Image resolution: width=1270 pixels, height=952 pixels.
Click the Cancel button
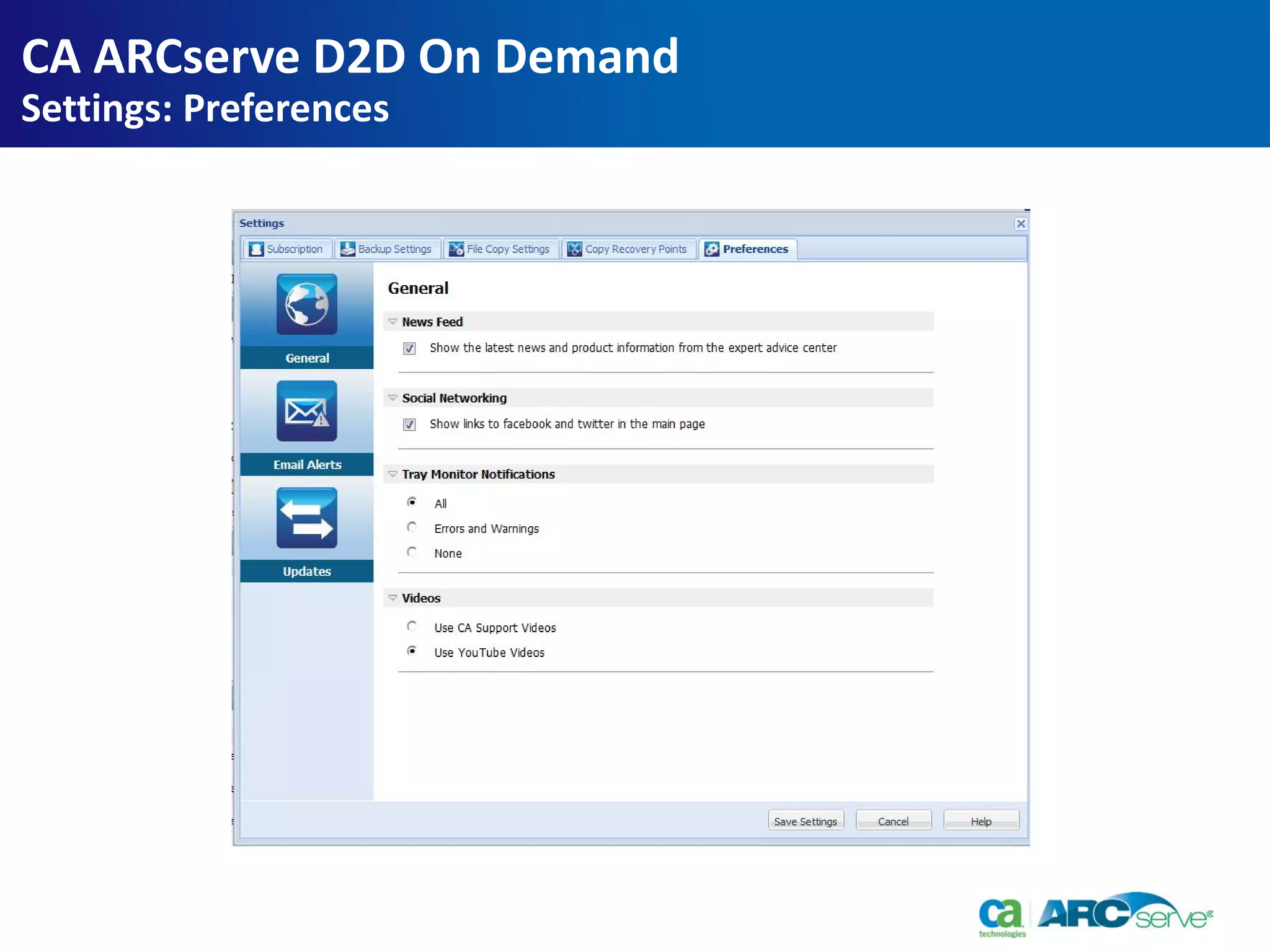click(893, 821)
